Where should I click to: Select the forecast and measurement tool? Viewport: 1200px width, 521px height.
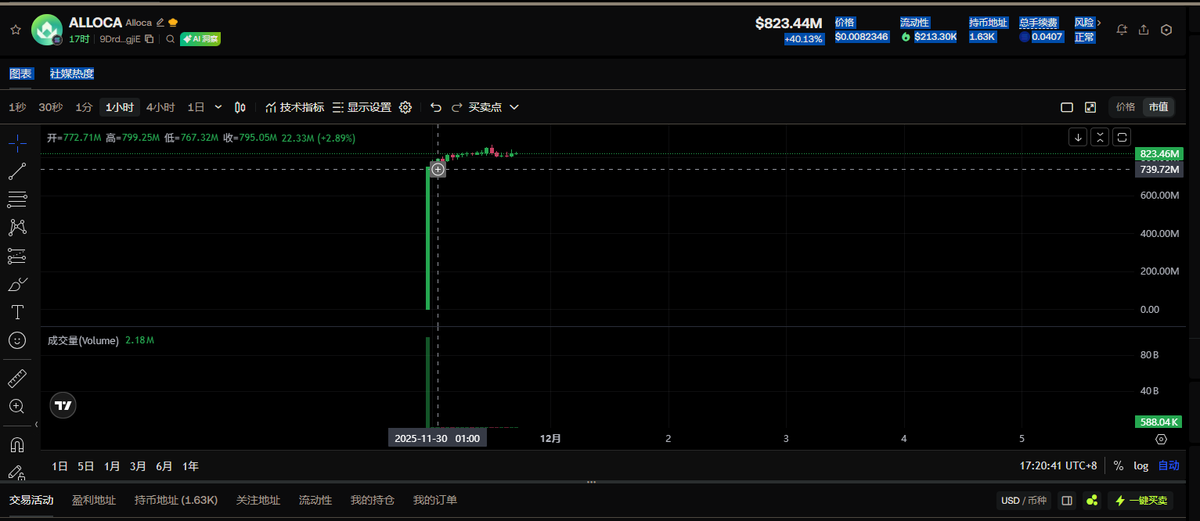coord(17,256)
